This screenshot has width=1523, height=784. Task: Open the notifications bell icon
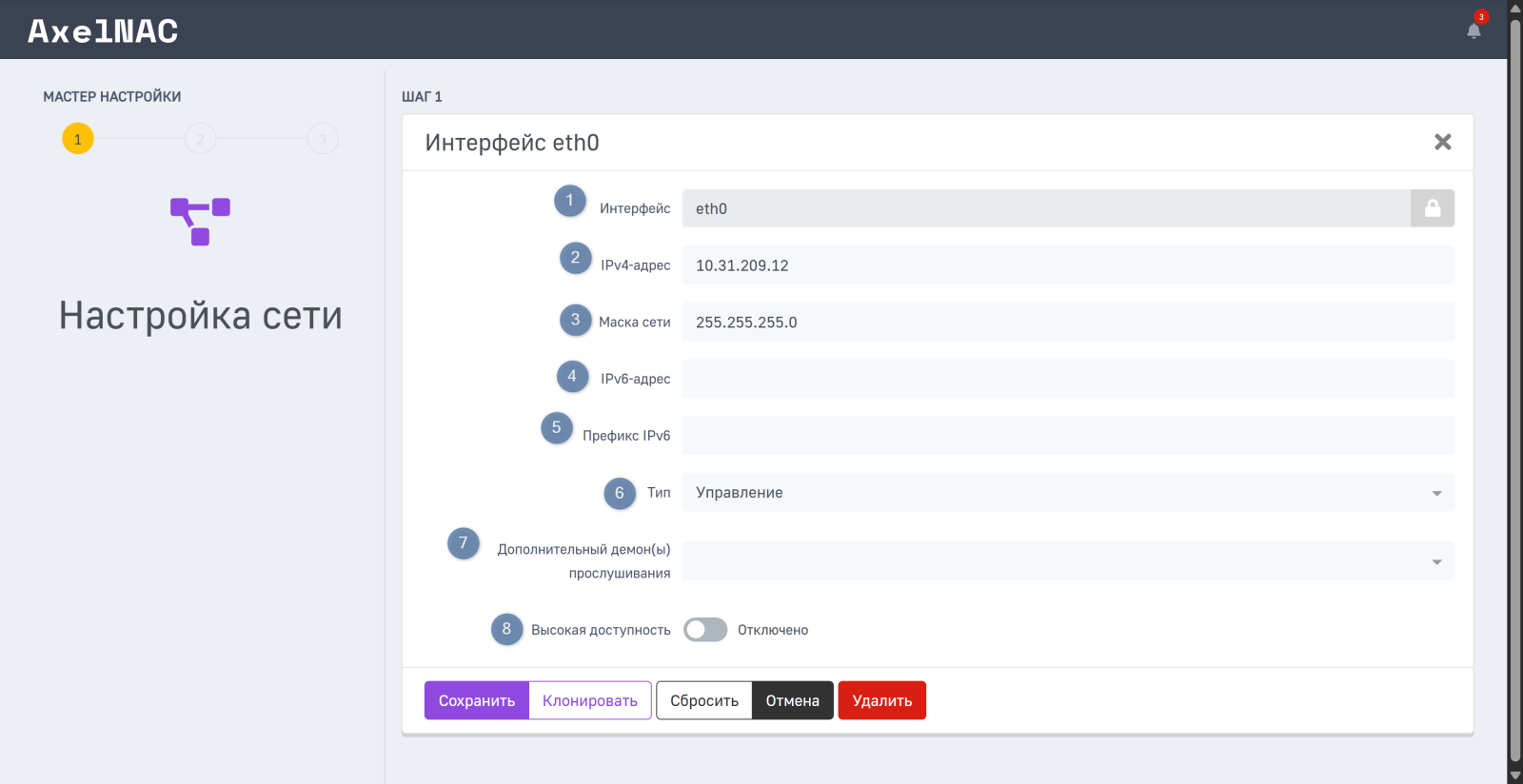pyautogui.click(x=1474, y=30)
